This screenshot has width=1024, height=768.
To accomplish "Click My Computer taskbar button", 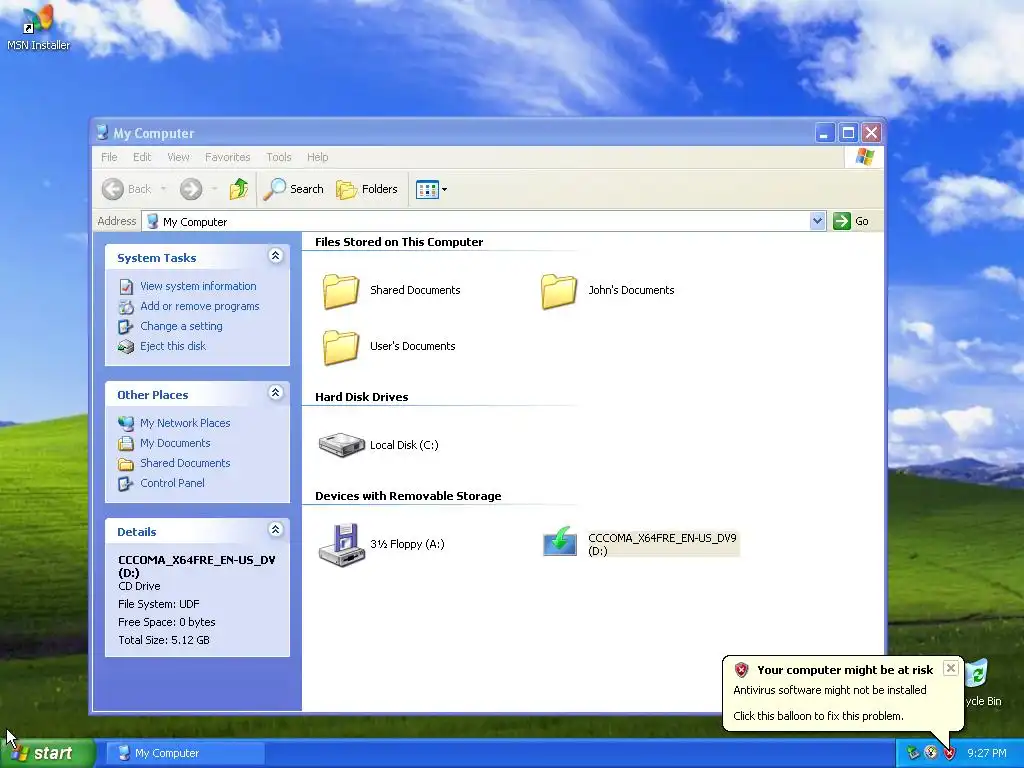I will click(185, 753).
